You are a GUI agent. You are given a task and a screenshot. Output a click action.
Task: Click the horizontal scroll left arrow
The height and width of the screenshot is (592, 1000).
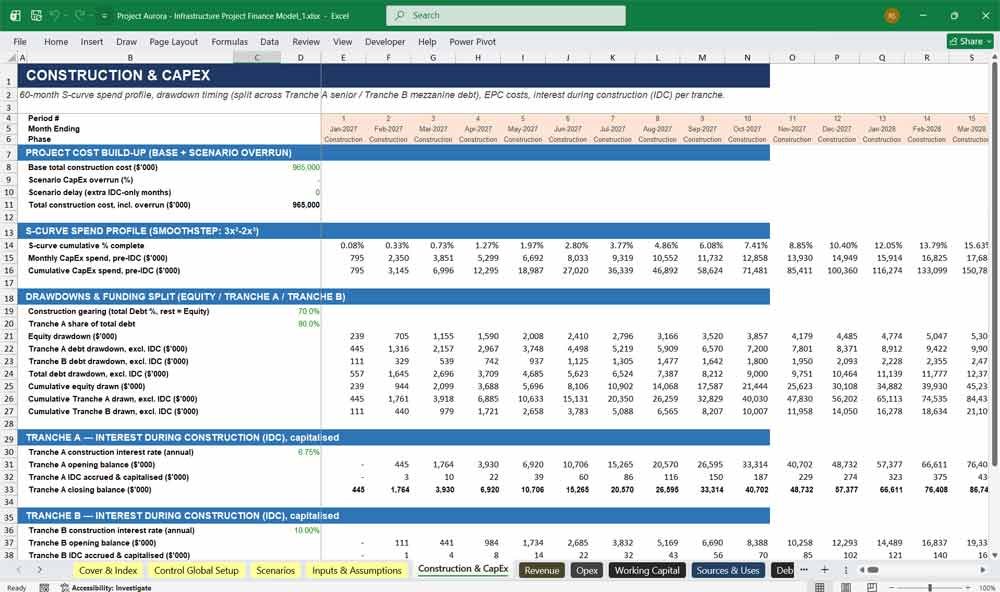[862, 570]
